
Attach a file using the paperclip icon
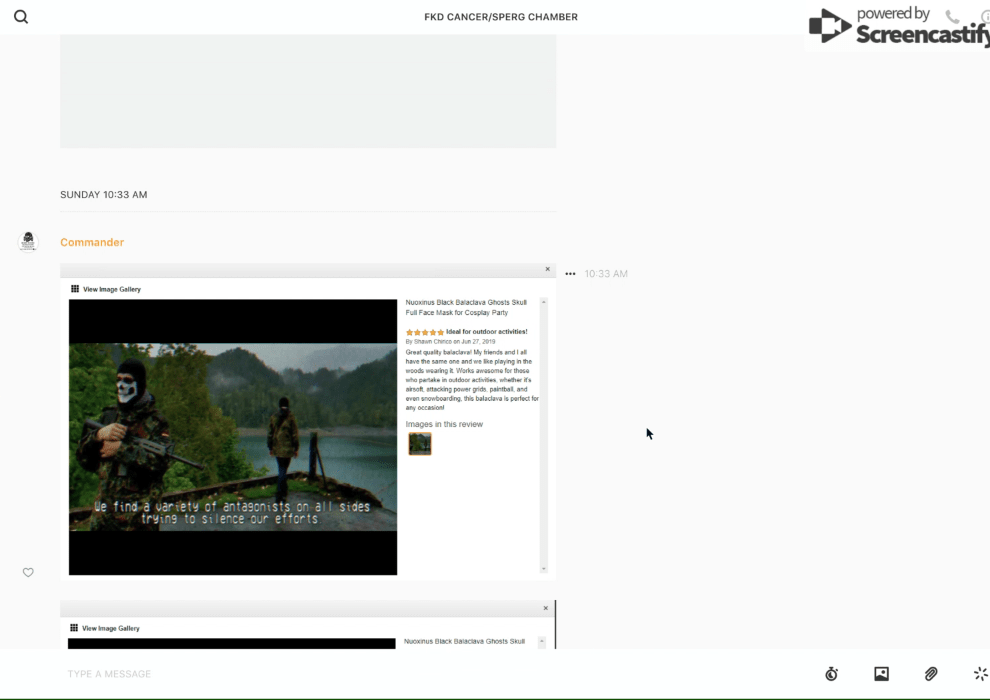[931, 674]
